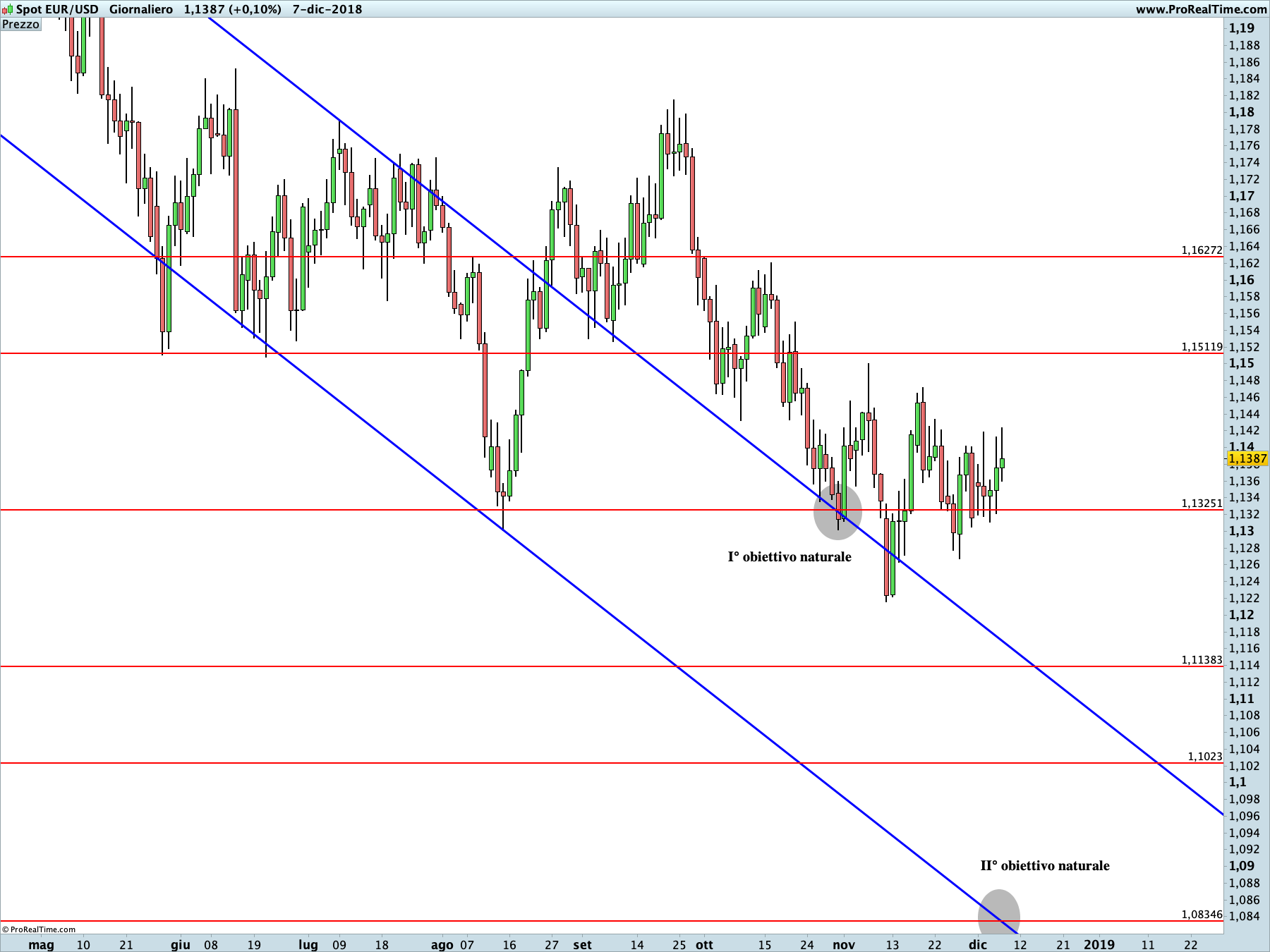
Task: Select the I° obiettivo naturale annotation
Action: pos(790,556)
